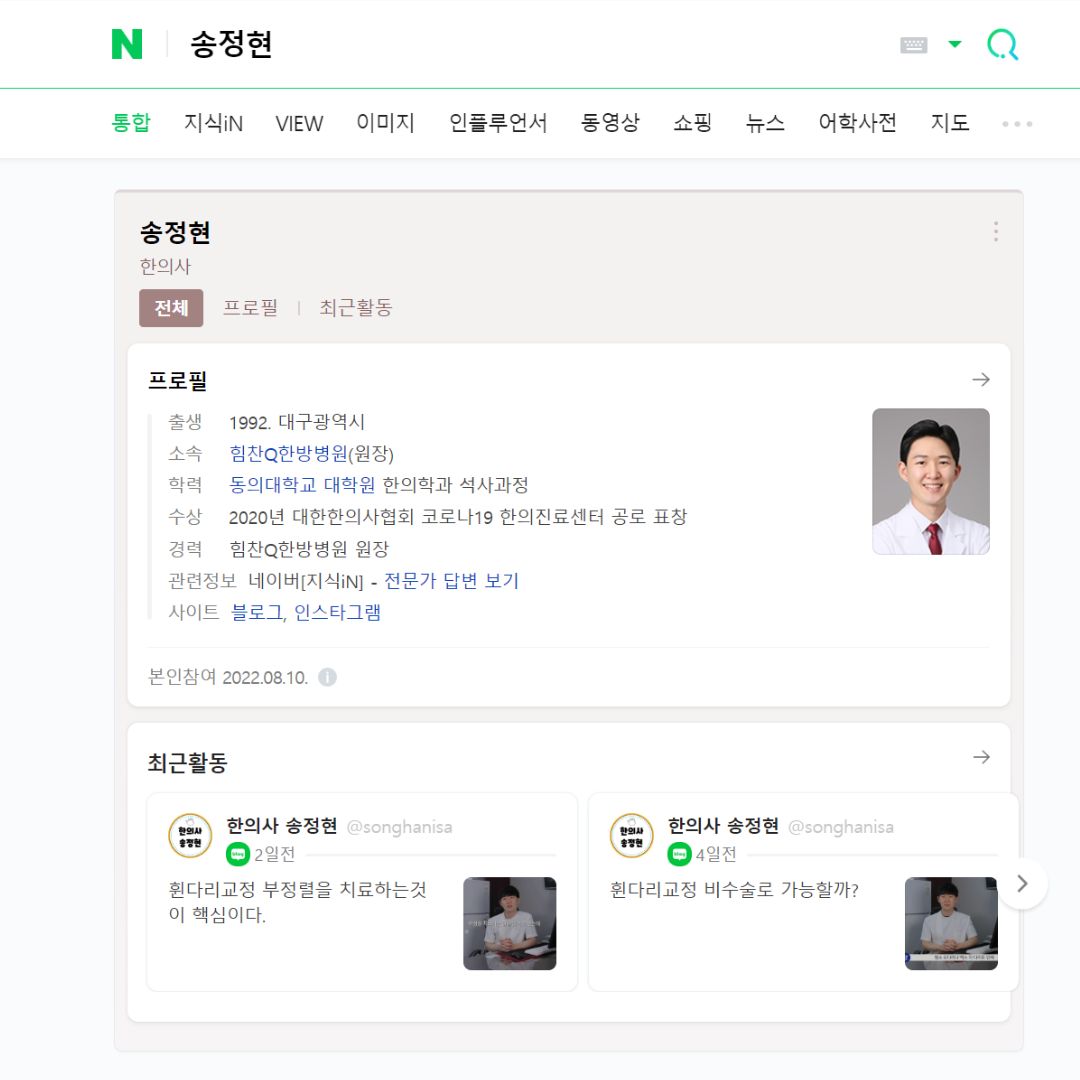The width and height of the screenshot is (1080, 1080).
Task: Switch to the 프로필 filter
Action: tap(250, 308)
